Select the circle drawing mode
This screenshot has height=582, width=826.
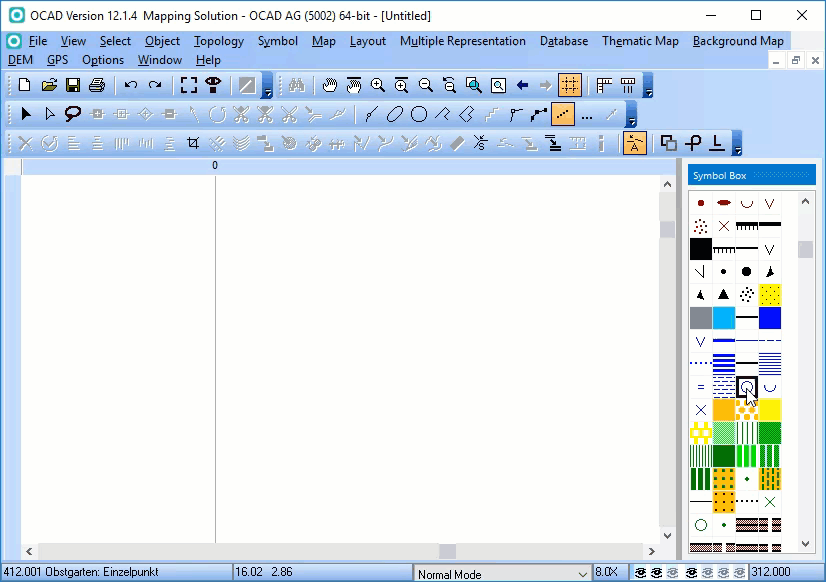click(x=419, y=114)
